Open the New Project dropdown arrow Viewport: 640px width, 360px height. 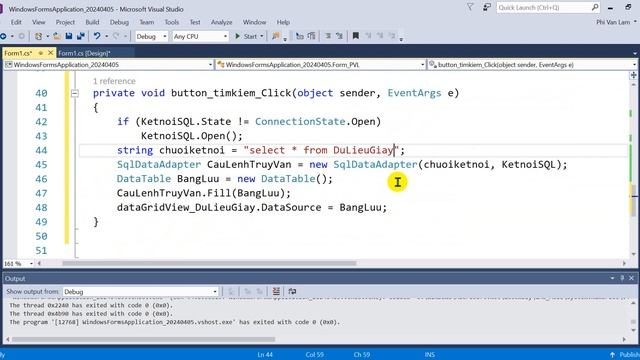47,36
